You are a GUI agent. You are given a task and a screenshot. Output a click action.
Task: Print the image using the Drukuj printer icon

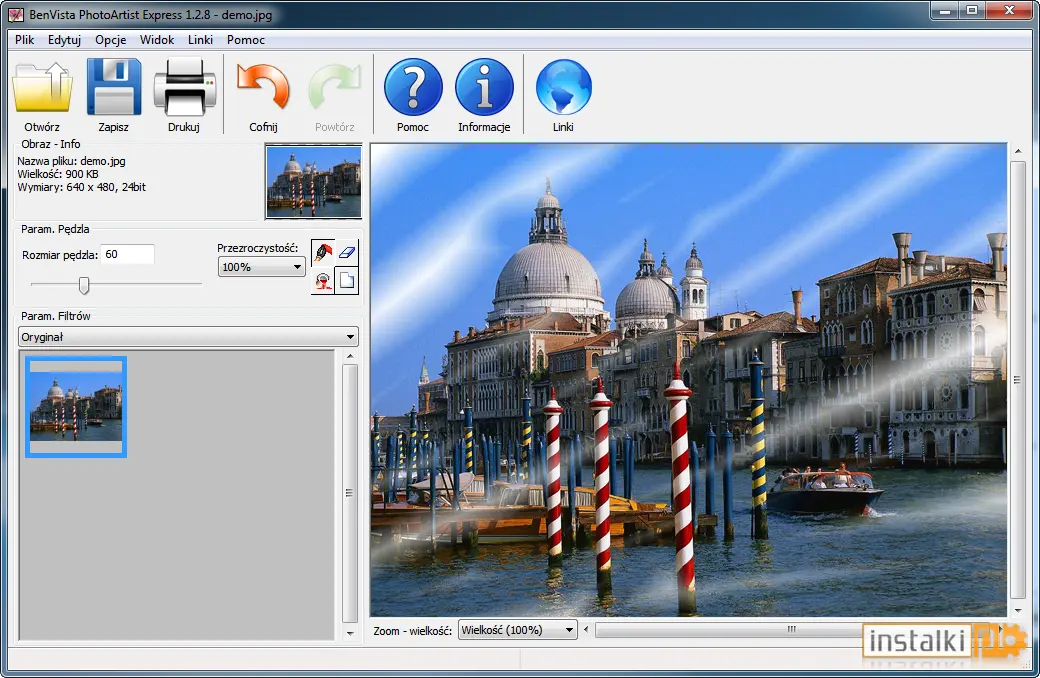(184, 87)
